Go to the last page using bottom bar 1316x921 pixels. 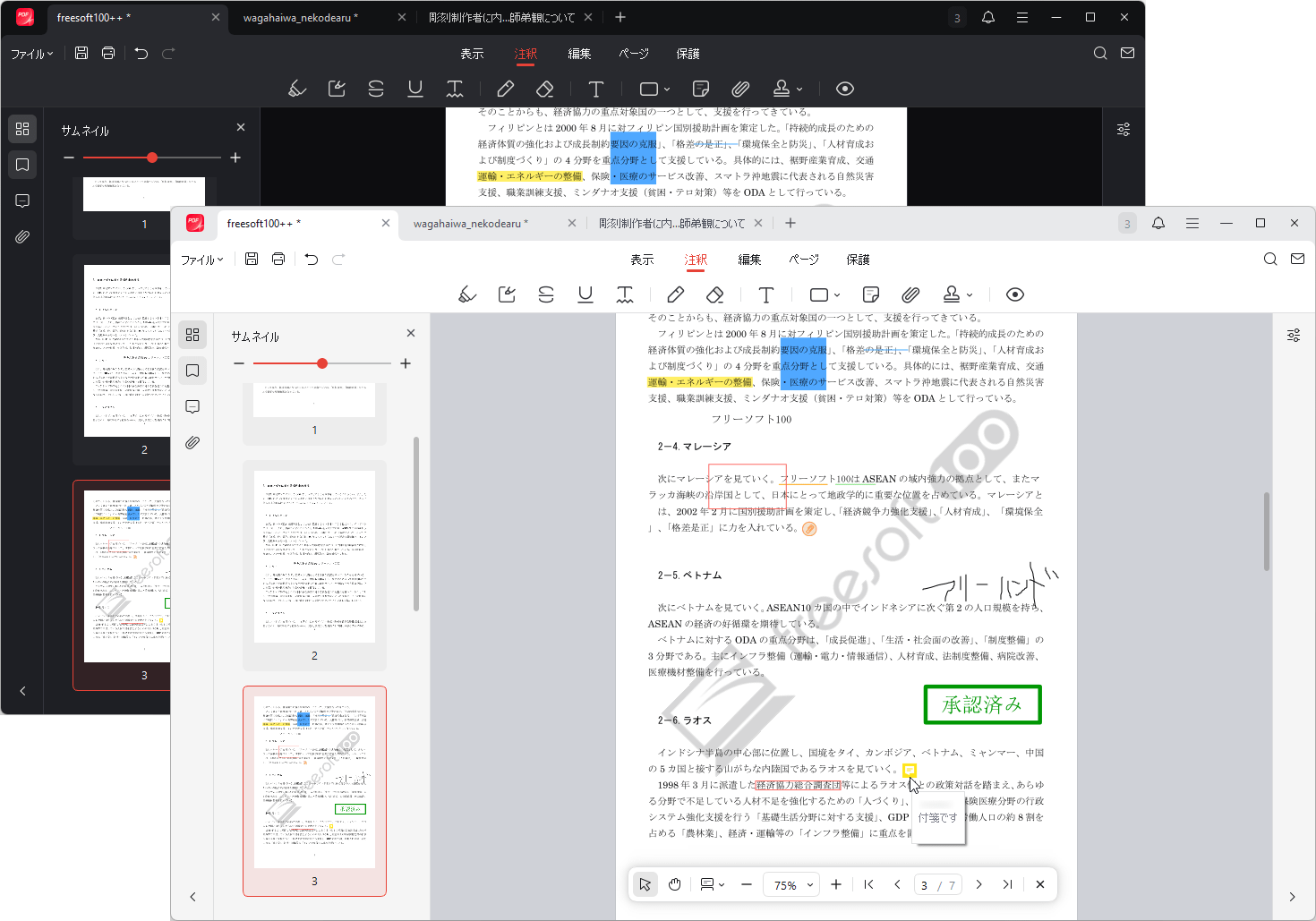click(x=1007, y=884)
